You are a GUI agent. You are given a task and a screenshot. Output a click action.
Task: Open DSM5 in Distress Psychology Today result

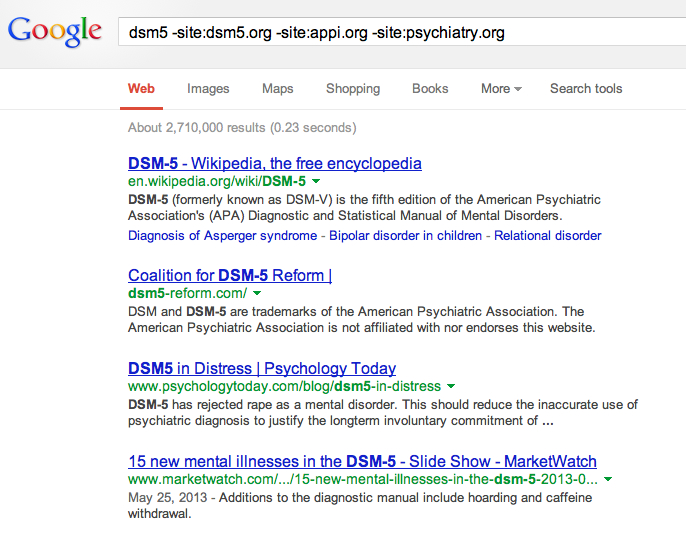pos(262,368)
